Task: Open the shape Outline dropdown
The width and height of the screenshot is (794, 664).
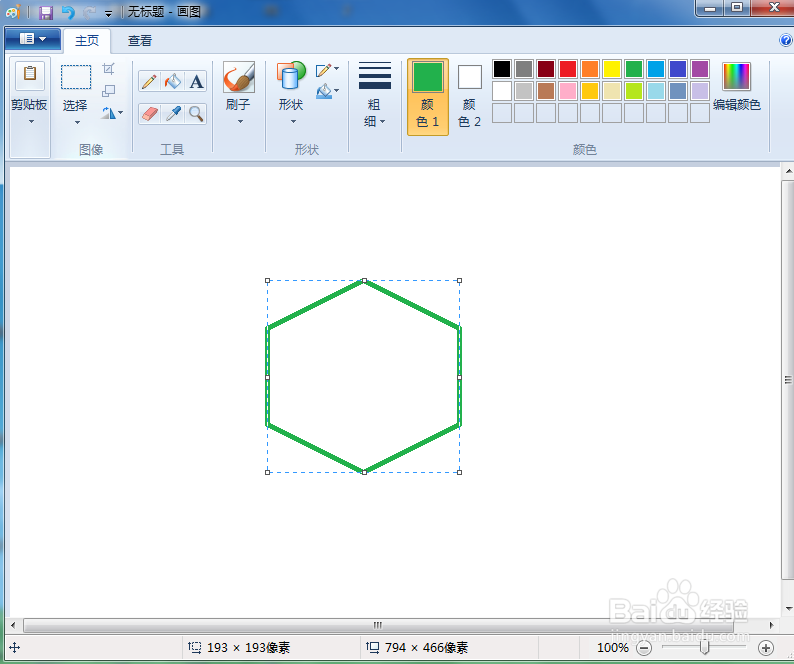Action: 327,69
